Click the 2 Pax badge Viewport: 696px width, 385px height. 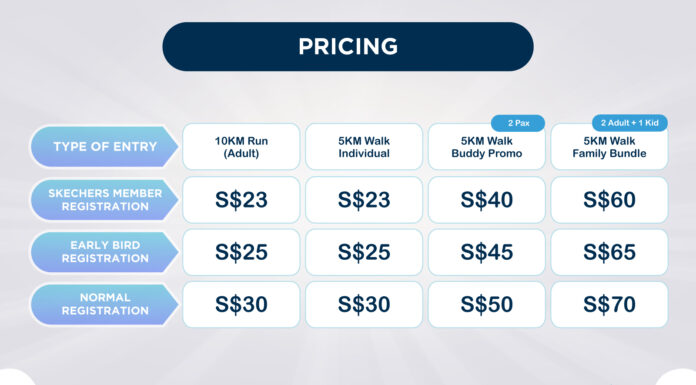[x=518, y=123]
